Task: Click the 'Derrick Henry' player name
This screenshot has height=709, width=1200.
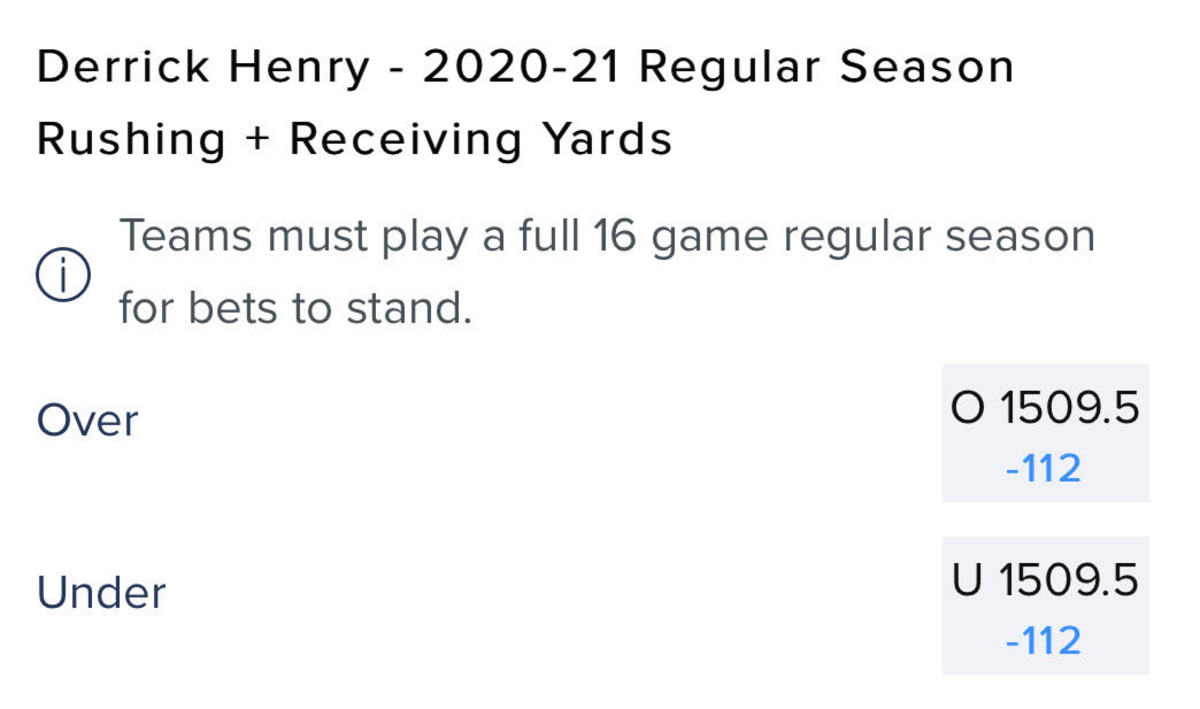Action: pos(203,68)
